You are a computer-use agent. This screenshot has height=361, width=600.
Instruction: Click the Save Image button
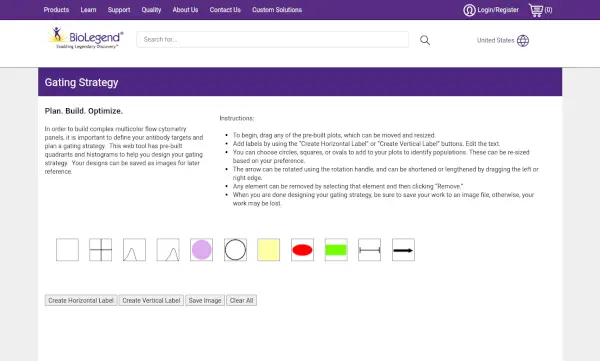point(205,301)
